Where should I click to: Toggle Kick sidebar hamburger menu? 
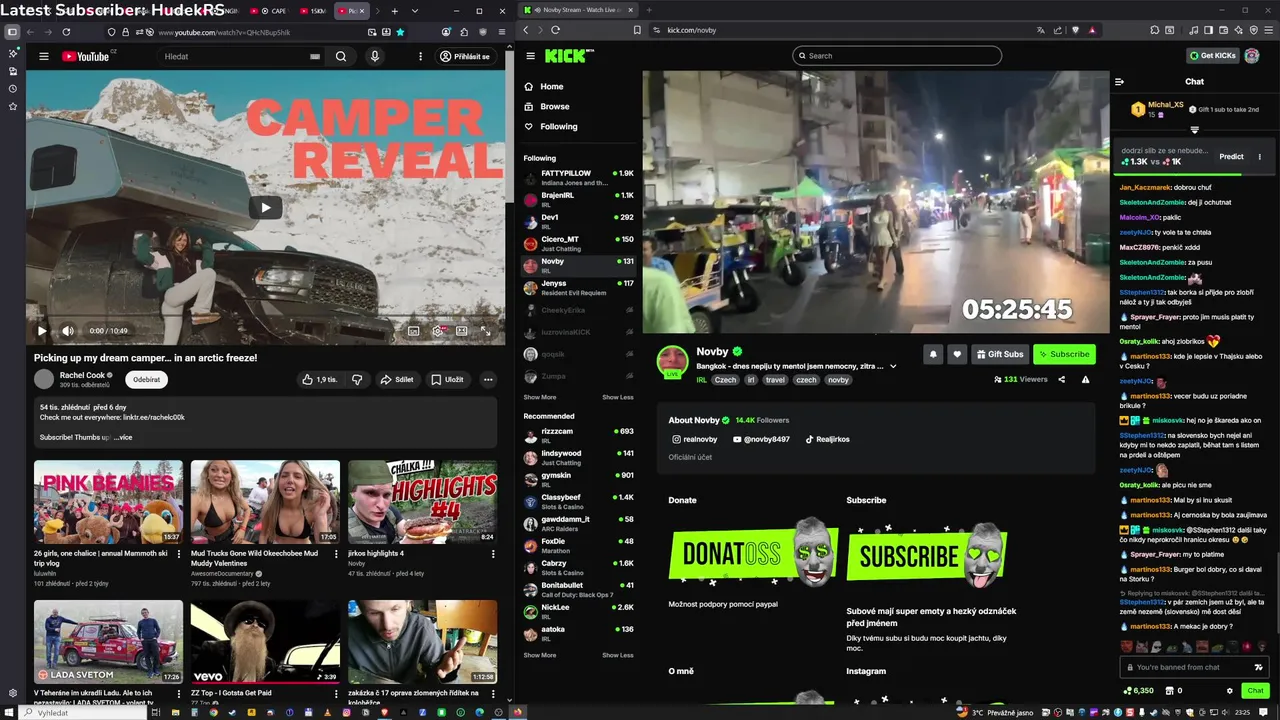tap(530, 56)
